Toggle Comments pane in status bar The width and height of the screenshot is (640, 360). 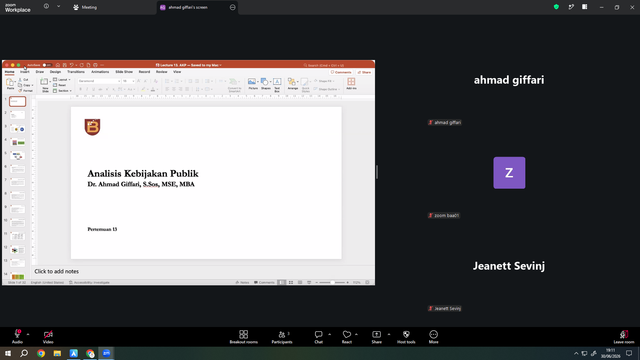(x=264, y=282)
